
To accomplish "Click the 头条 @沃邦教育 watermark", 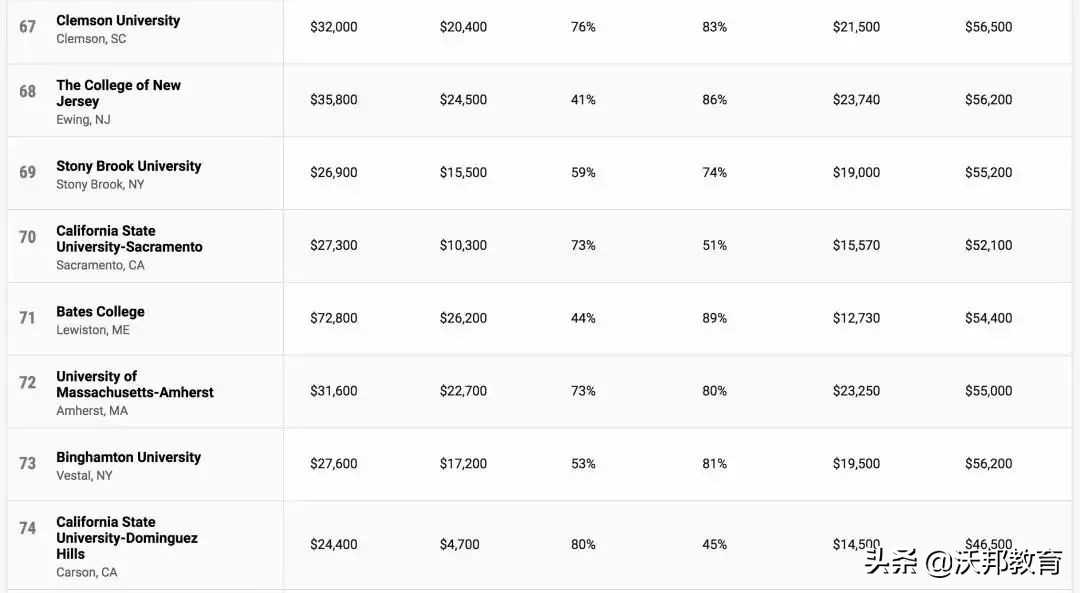I will pyautogui.click(x=963, y=563).
